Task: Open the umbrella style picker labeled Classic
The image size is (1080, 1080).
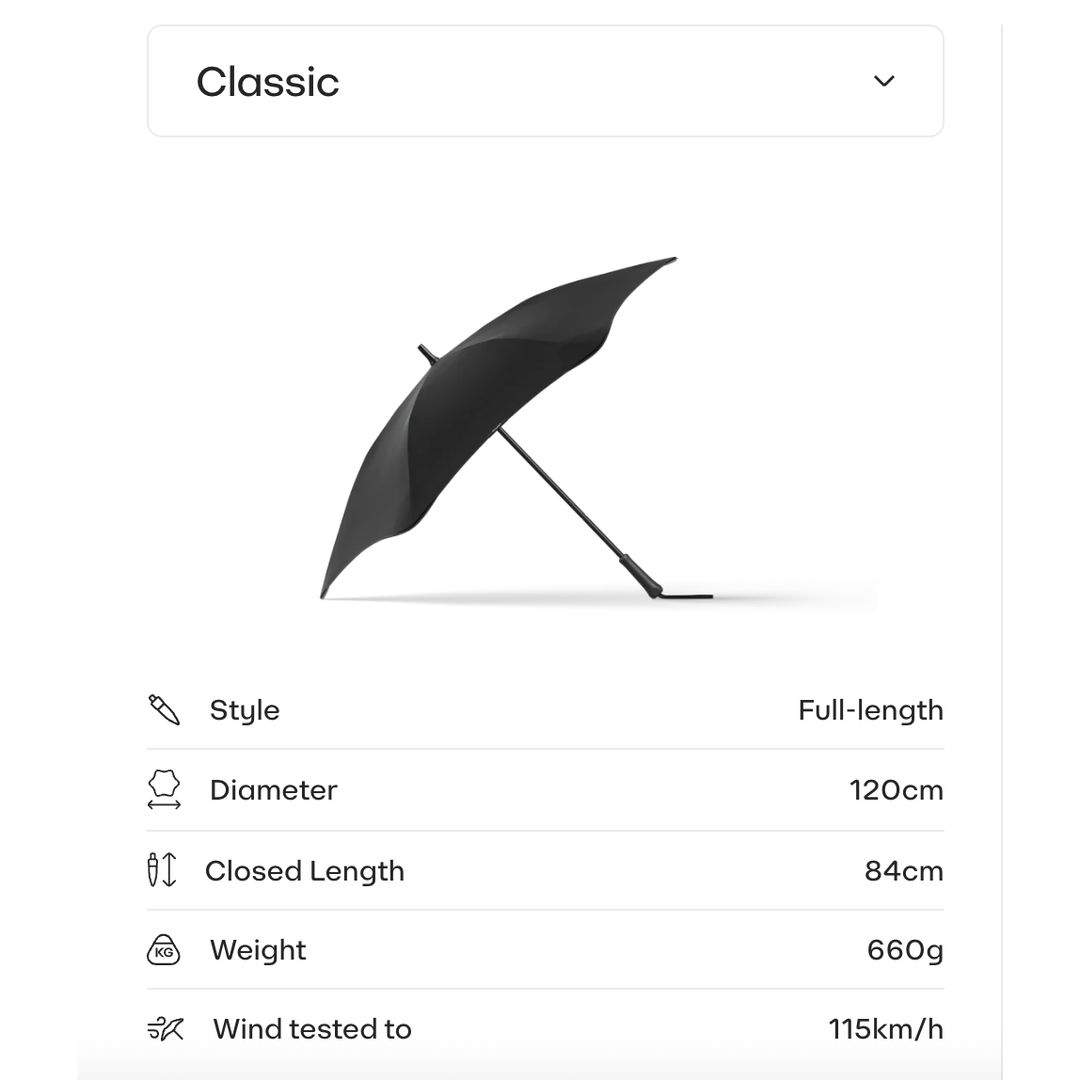Action: click(x=545, y=81)
